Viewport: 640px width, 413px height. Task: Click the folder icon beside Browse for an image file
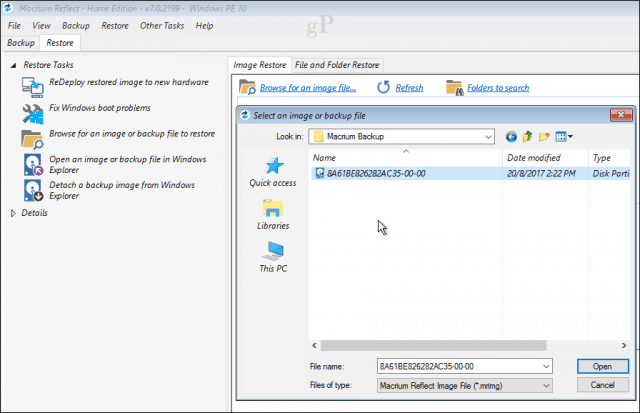[247, 87]
